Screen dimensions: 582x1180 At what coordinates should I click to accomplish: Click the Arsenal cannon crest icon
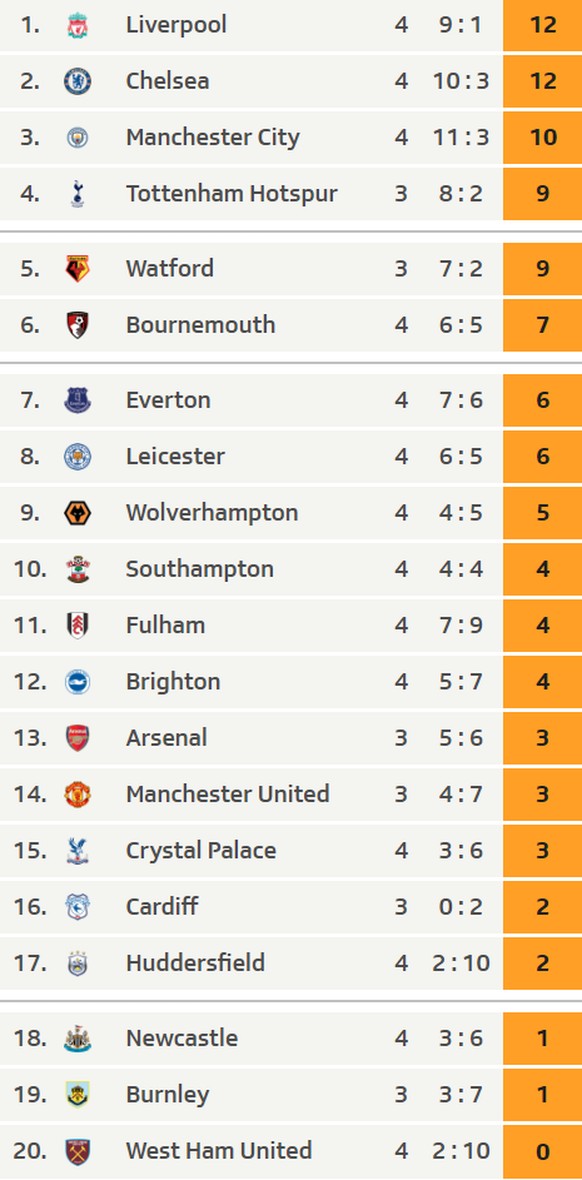[x=78, y=738]
